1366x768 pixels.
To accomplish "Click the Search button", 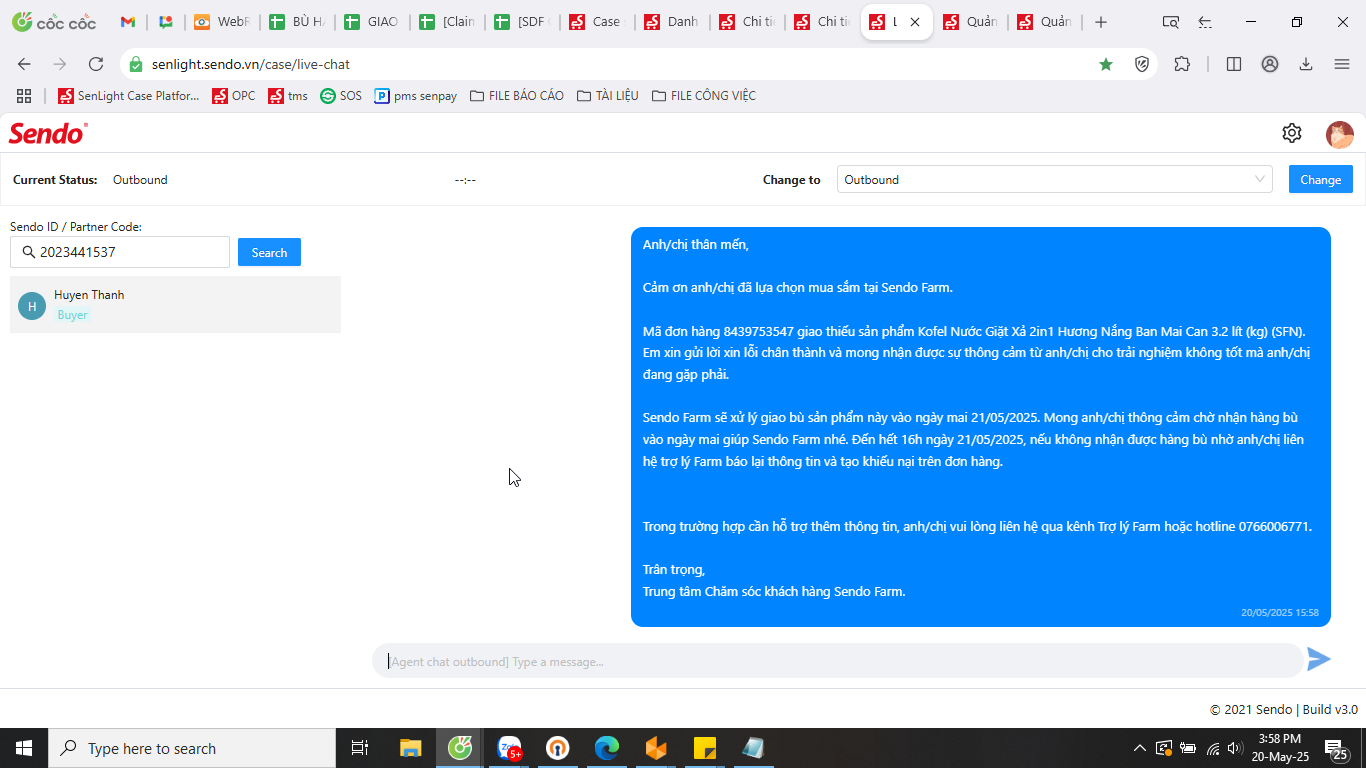I will coord(269,253).
